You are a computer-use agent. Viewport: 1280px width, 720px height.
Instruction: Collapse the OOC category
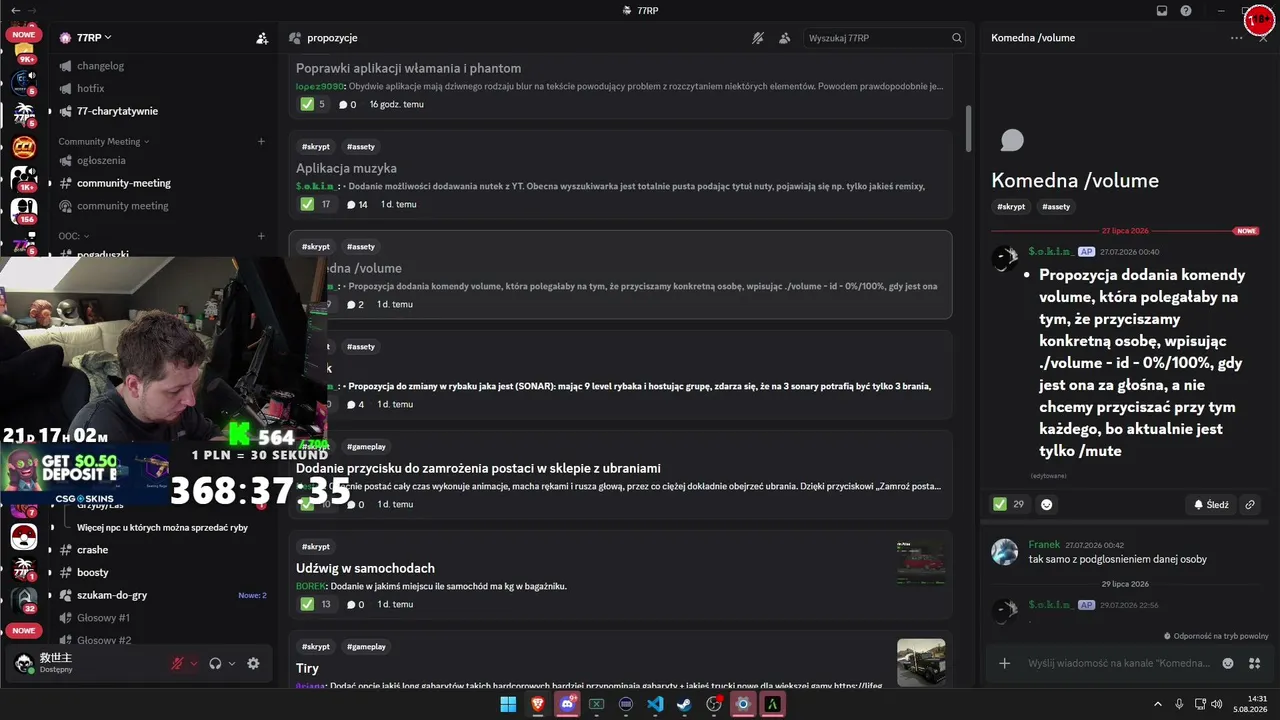click(x=72, y=237)
